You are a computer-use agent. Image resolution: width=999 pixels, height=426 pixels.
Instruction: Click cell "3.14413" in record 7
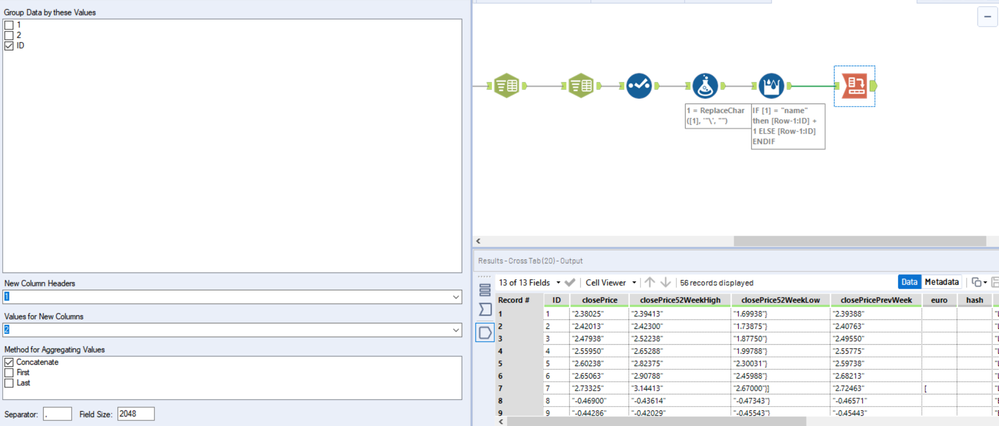[680, 388]
